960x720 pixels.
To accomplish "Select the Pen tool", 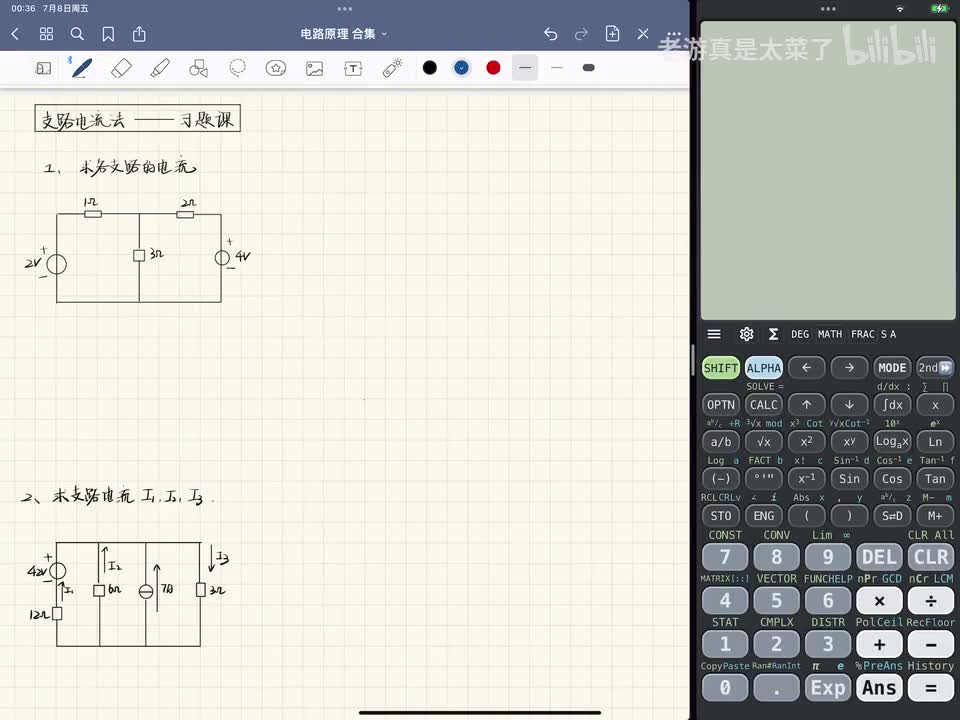I will coord(81,68).
